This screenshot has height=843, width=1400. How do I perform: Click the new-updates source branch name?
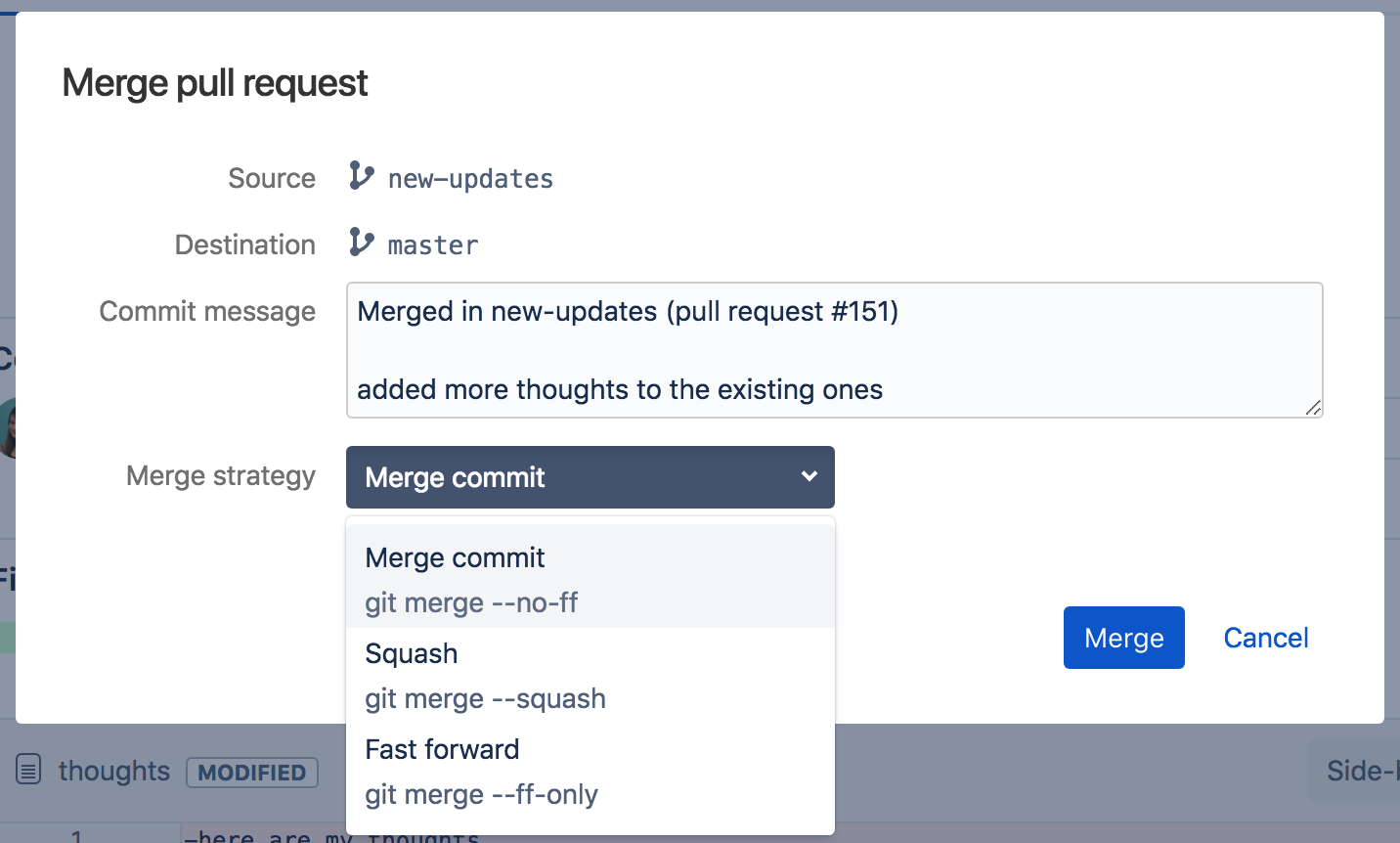point(470,179)
